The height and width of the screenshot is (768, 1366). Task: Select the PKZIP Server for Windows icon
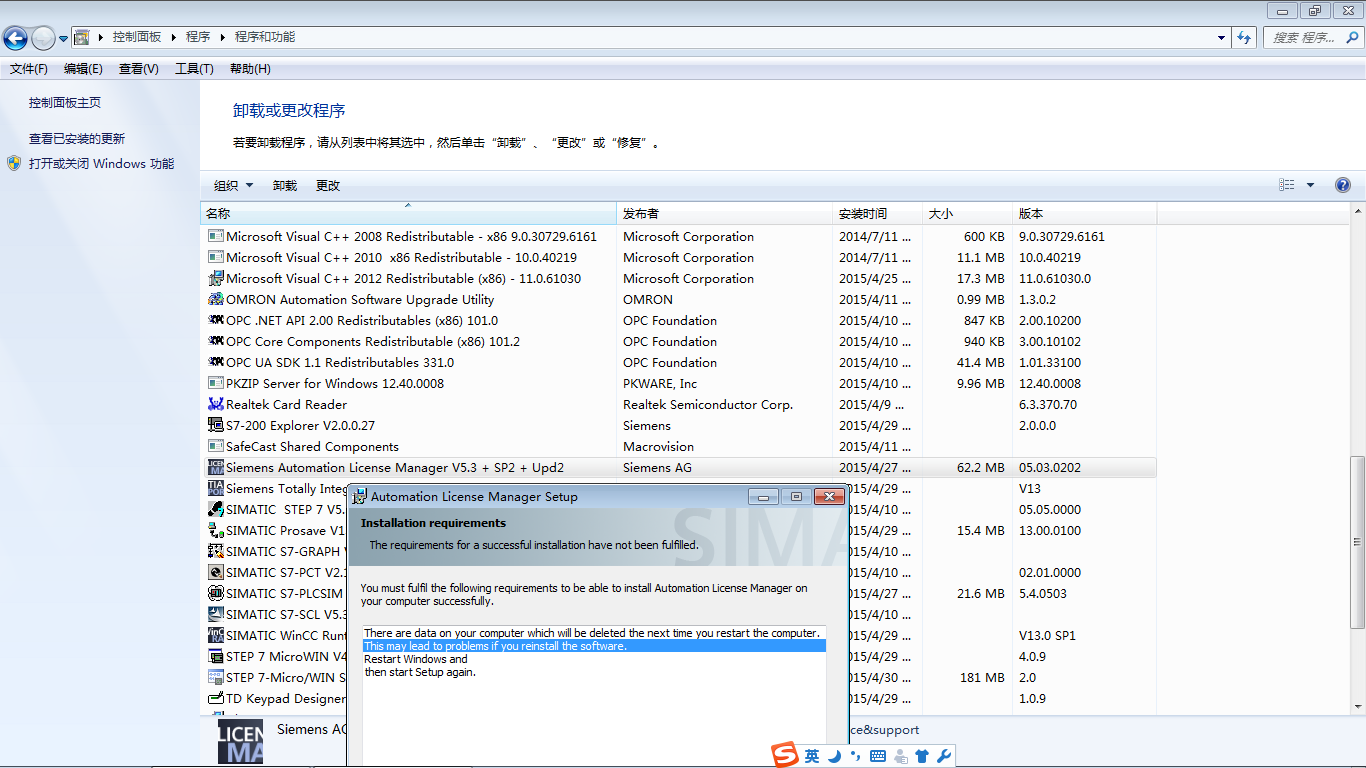tap(216, 384)
